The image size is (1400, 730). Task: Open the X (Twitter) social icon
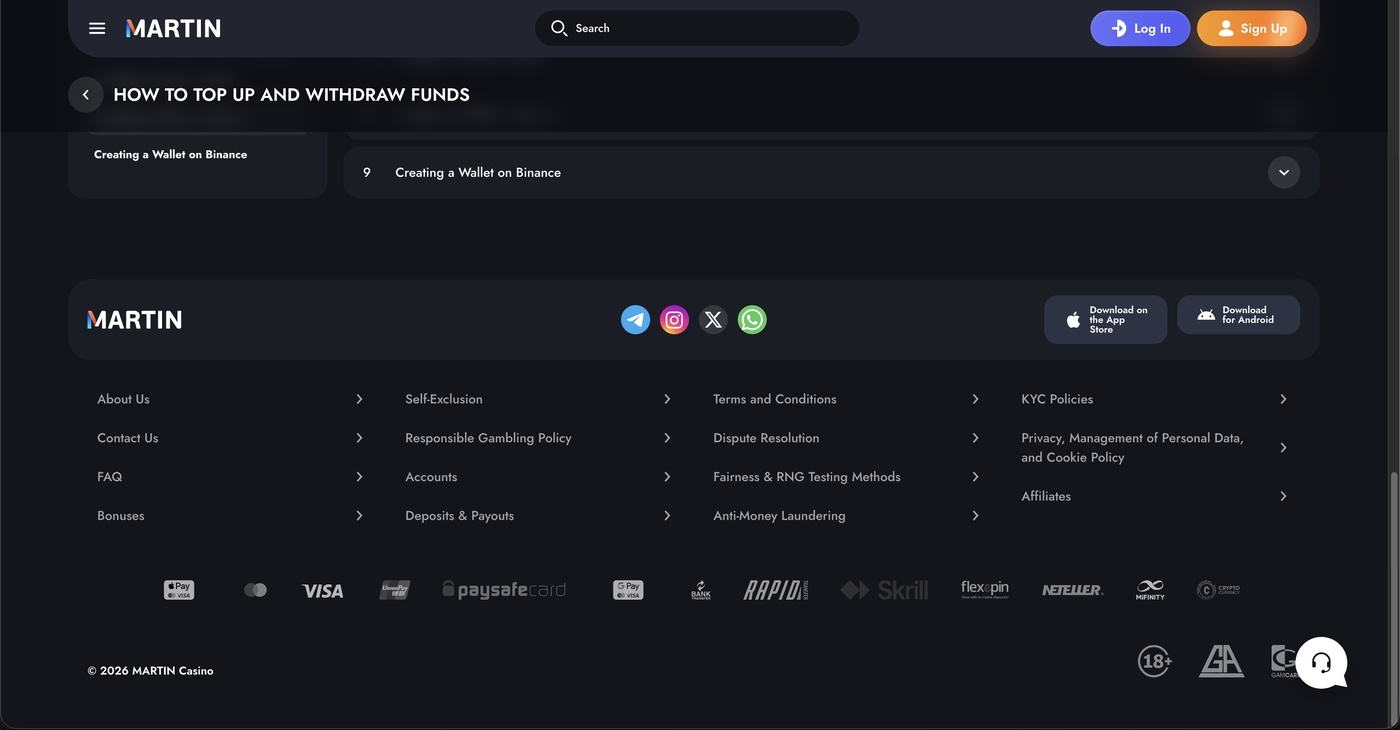coord(713,320)
